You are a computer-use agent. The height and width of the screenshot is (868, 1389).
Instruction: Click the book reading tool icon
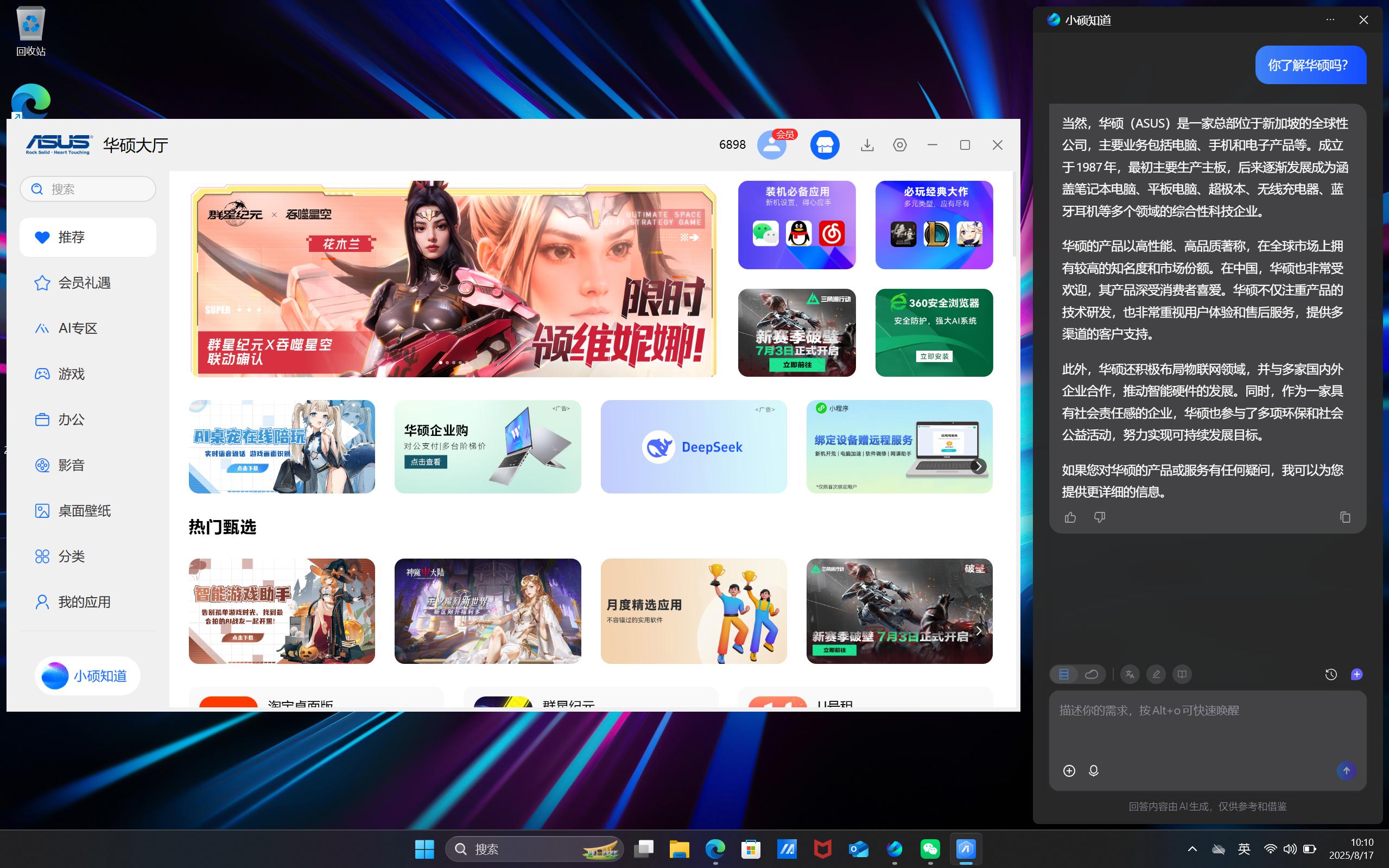click(1182, 675)
